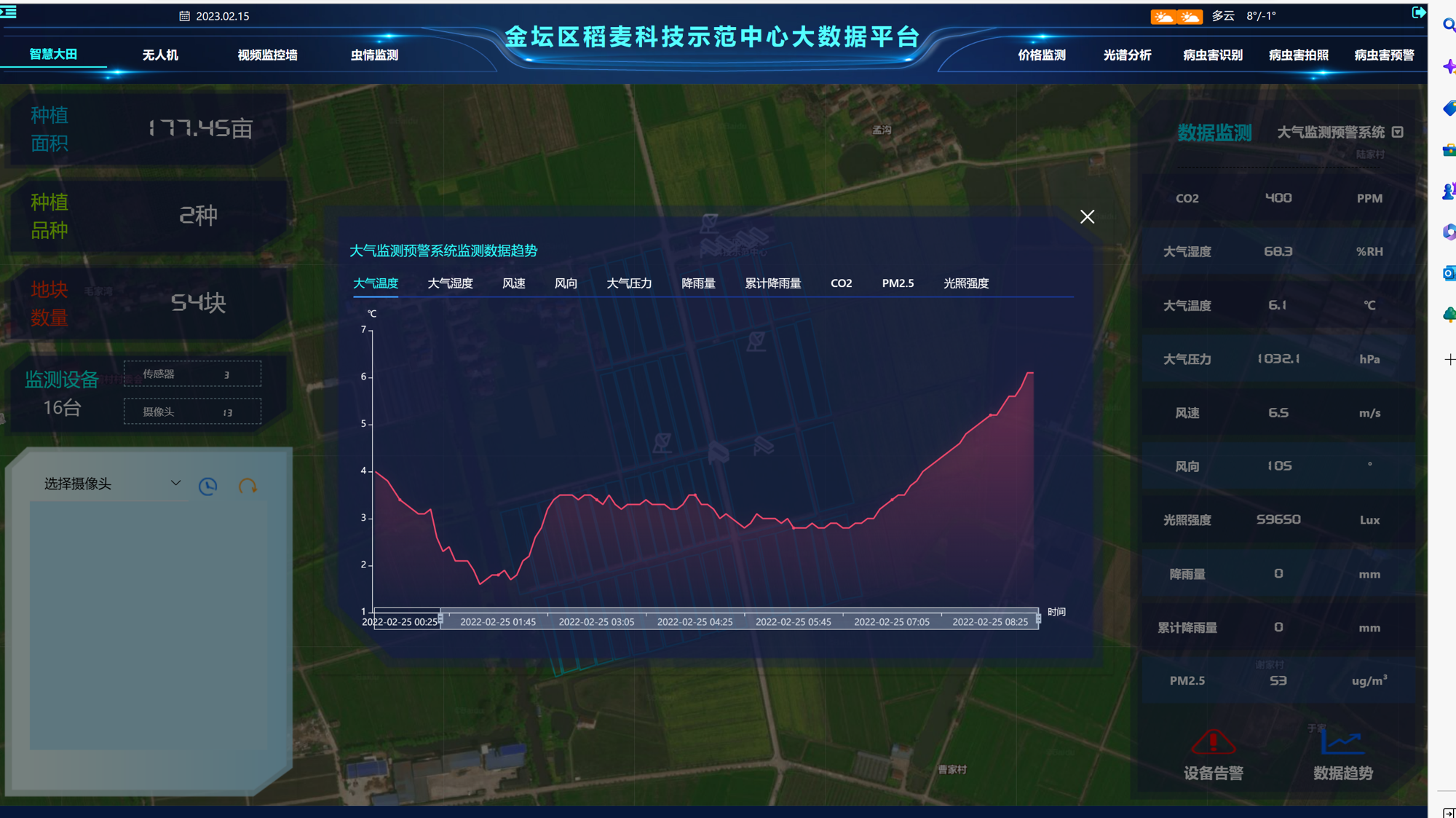Expand the 选择摄像头 dropdown
The width and height of the screenshot is (1456, 818).
[111, 484]
